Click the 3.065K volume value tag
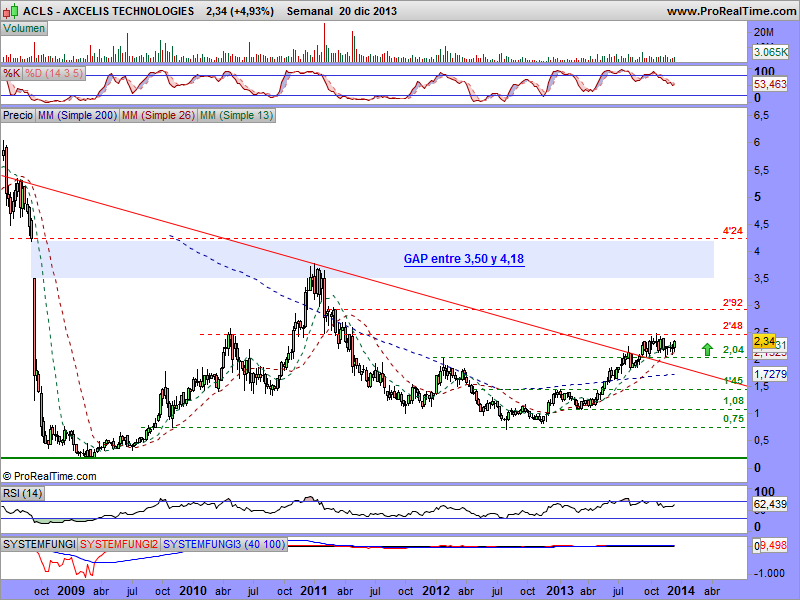The width and height of the screenshot is (800, 600). pyautogui.click(x=770, y=52)
